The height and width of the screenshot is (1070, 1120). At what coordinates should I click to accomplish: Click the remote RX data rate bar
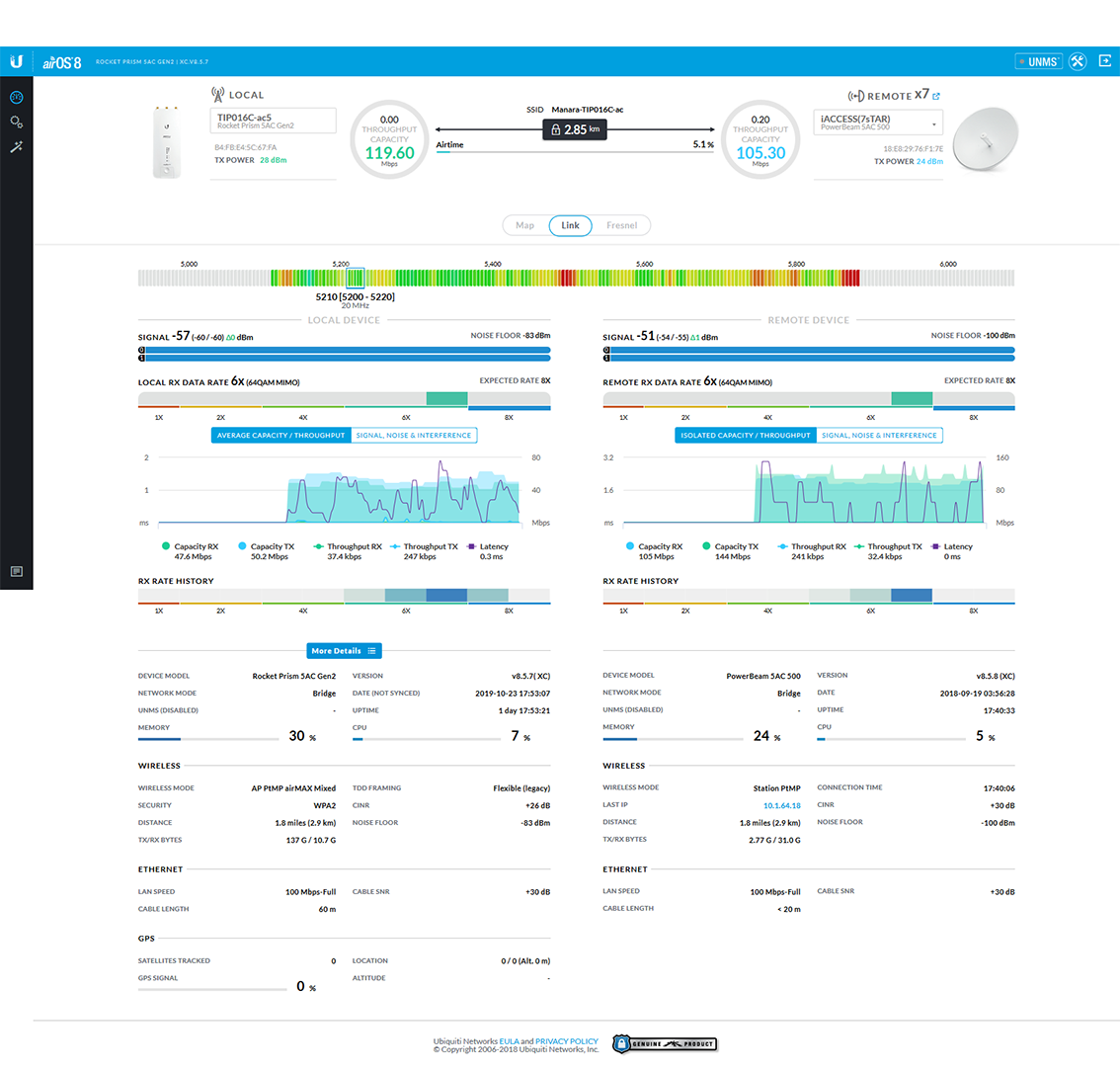(x=809, y=399)
